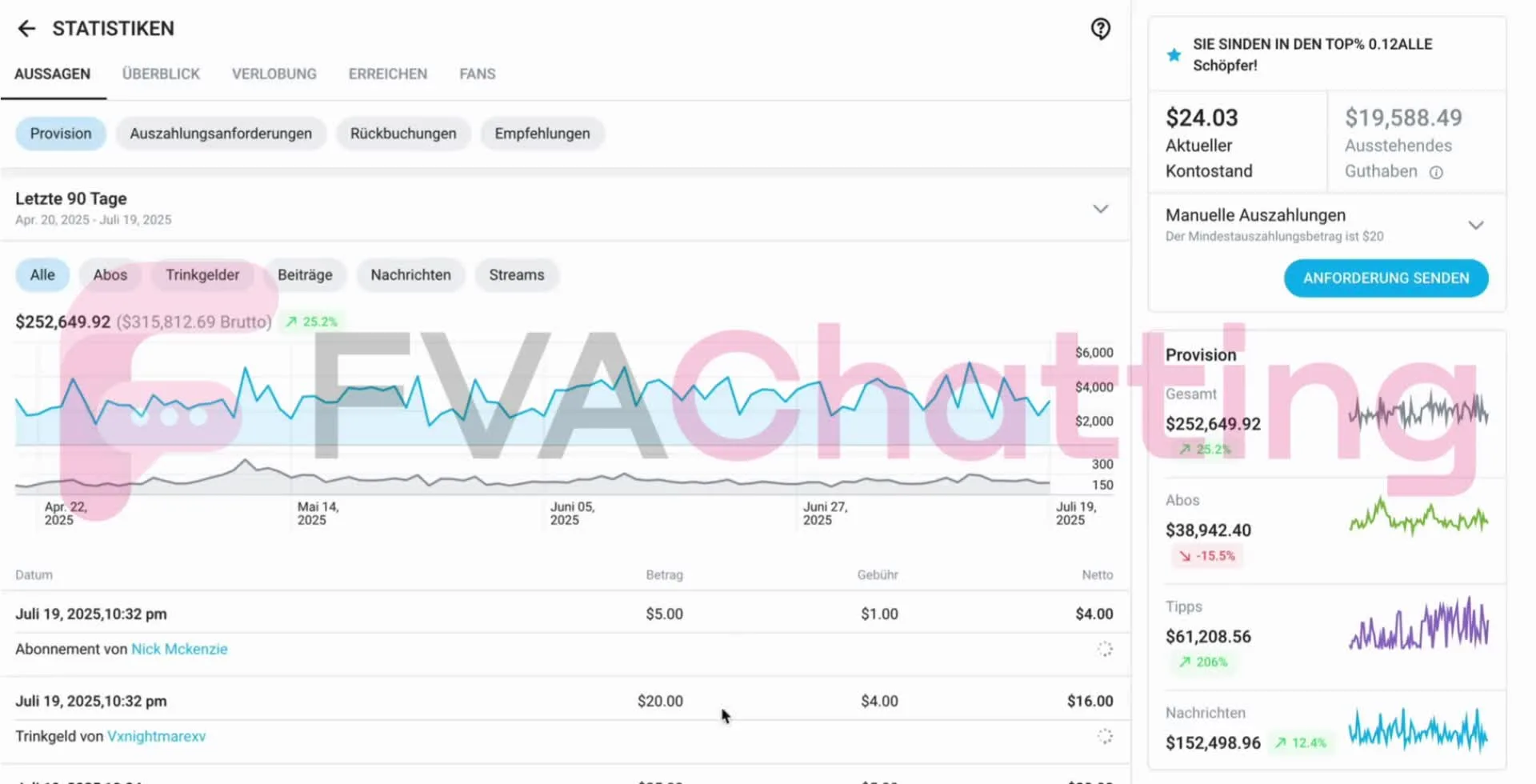
Task: Click the ANFORDERUNG SENDEN button
Action: (1385, 278)
